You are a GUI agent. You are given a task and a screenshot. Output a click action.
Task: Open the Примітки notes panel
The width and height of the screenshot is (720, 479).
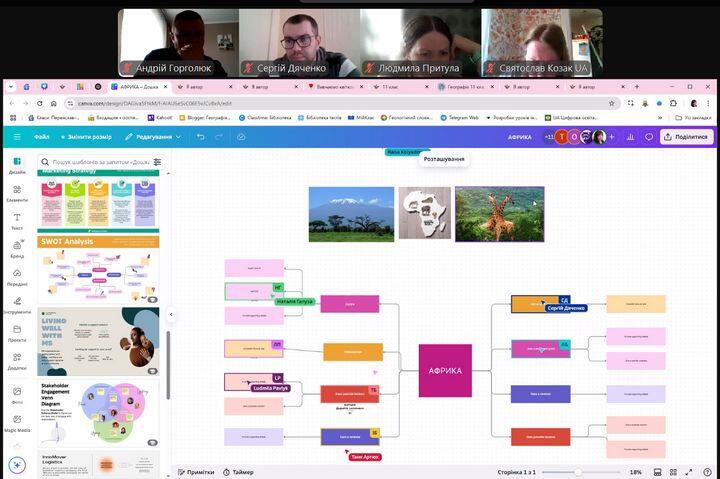(x=196, y=472)
